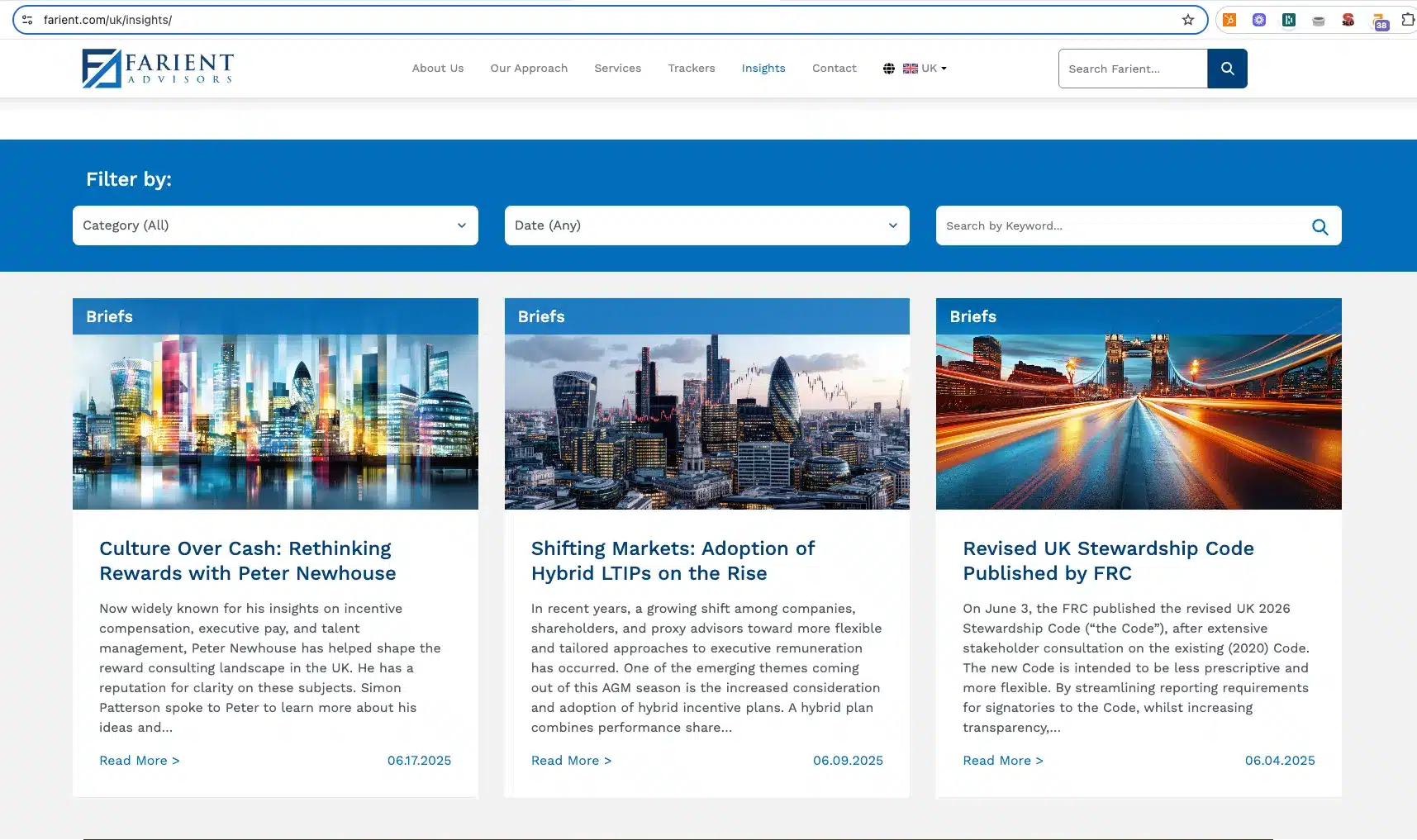Click the date 06.09.2025
Image resolution: width=1417 pixels, height=840 pixels.
[x=848, y=761]
